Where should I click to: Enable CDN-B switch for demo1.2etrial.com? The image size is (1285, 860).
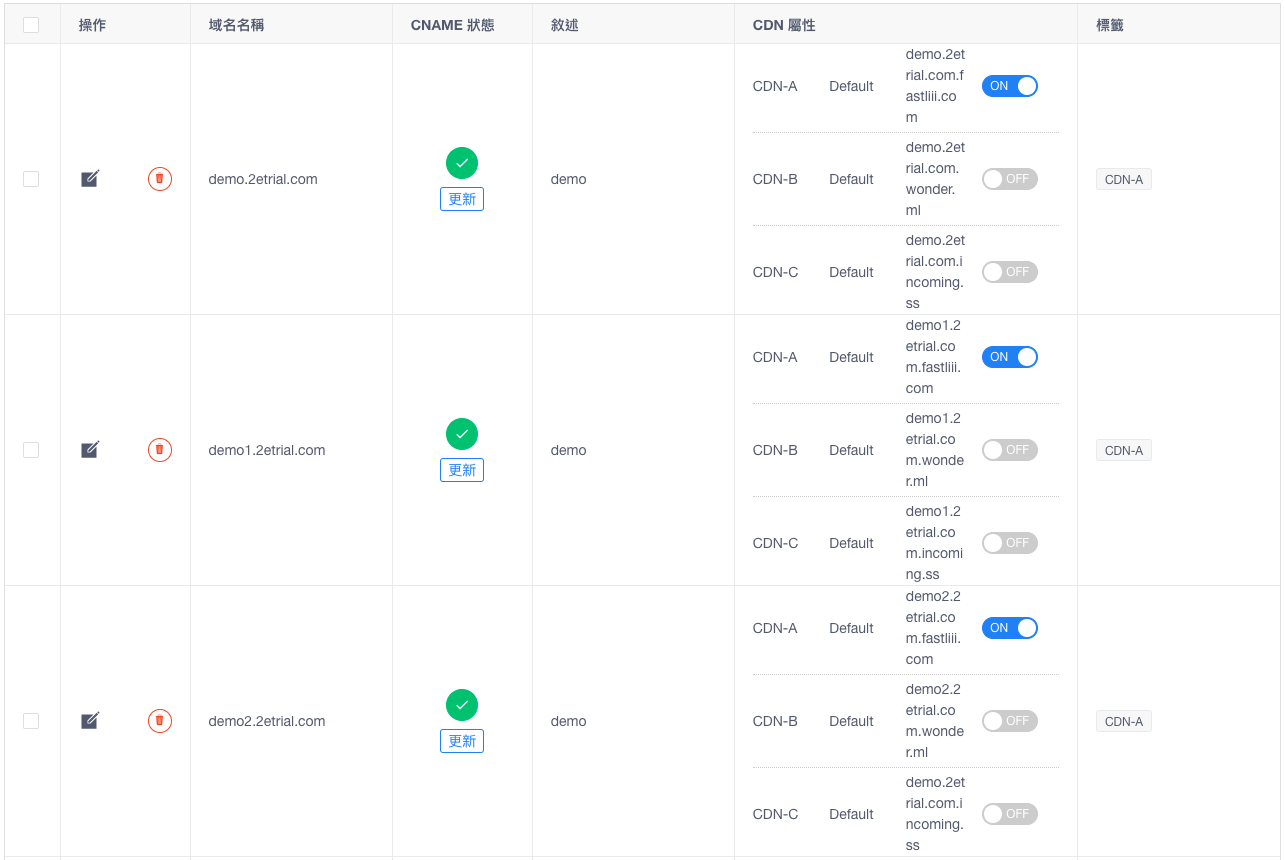[x=1010, y=450]
